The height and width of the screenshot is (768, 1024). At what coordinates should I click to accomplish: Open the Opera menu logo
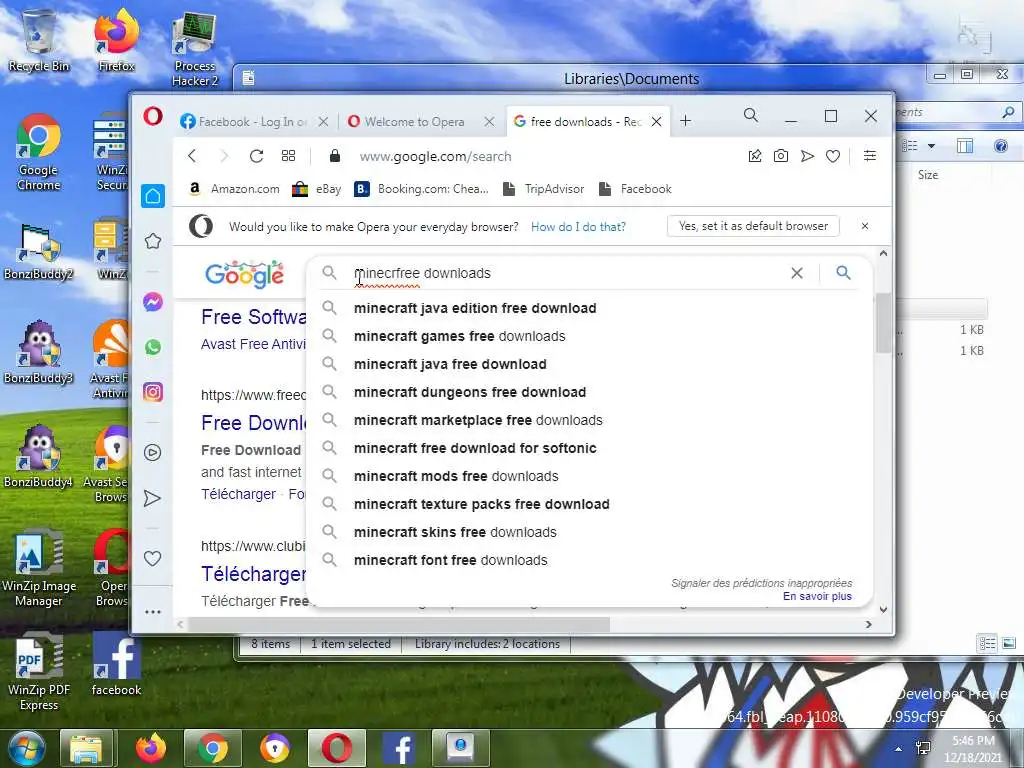coord(153,117)
